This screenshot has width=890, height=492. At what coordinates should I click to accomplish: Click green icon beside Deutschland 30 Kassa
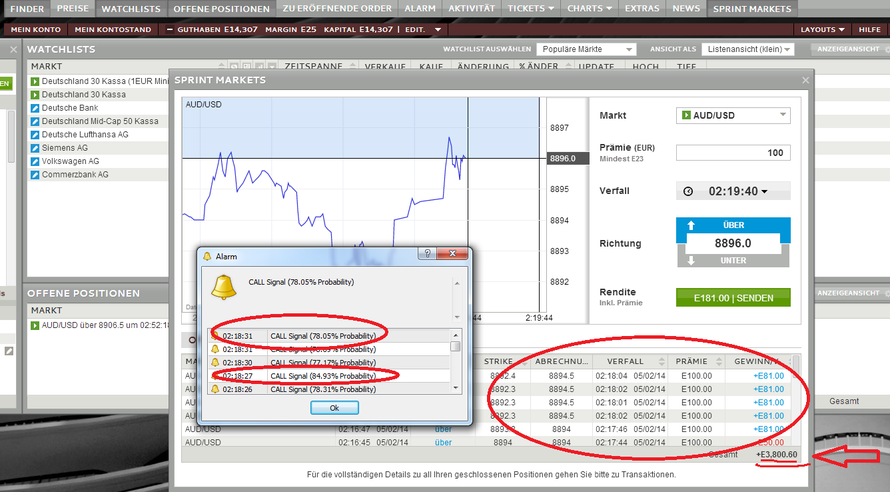pos(35,95)
